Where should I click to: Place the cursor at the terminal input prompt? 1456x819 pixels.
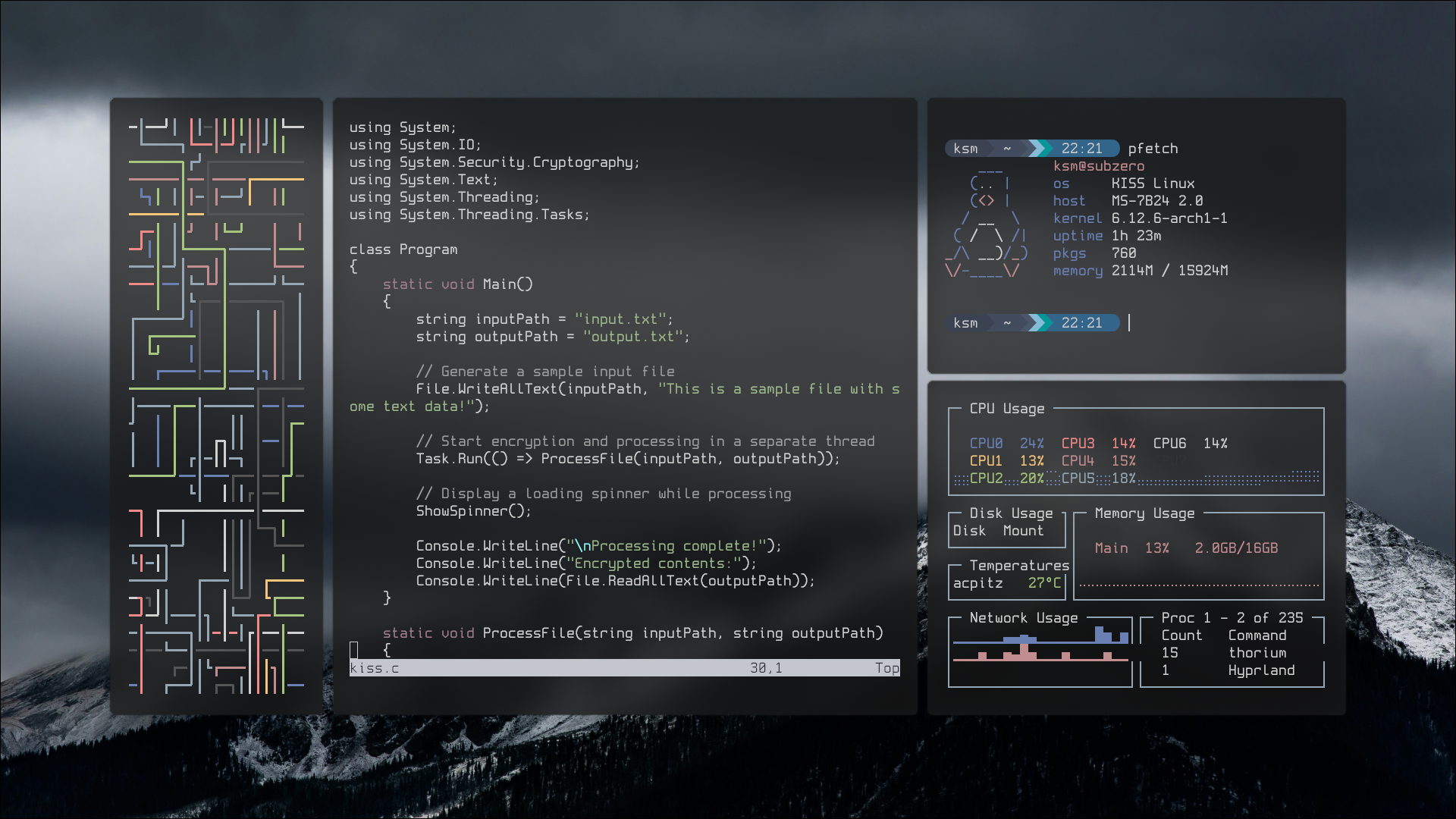[x=1130, y=323]
